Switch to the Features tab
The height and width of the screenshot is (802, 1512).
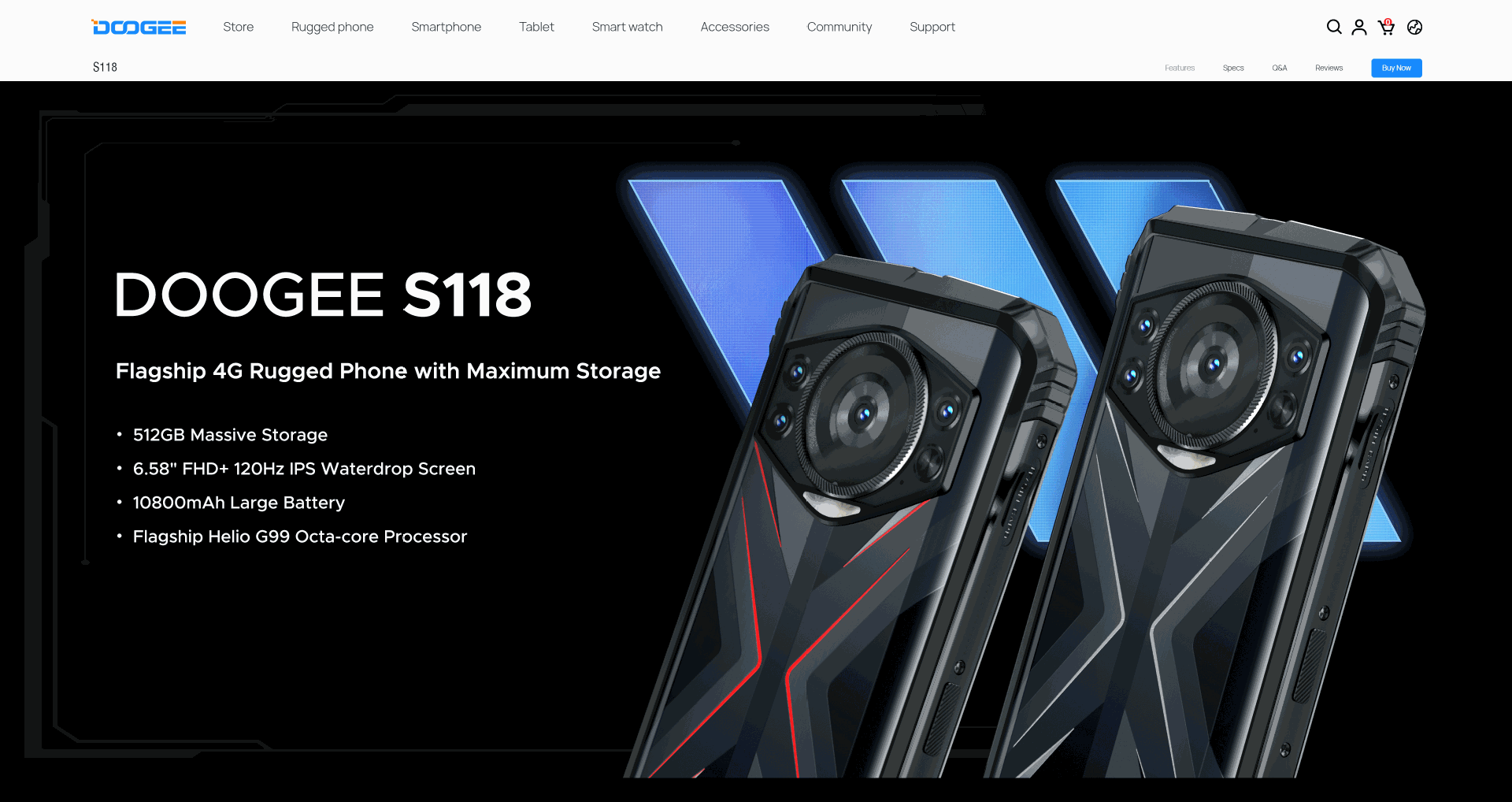[1180, 68]
